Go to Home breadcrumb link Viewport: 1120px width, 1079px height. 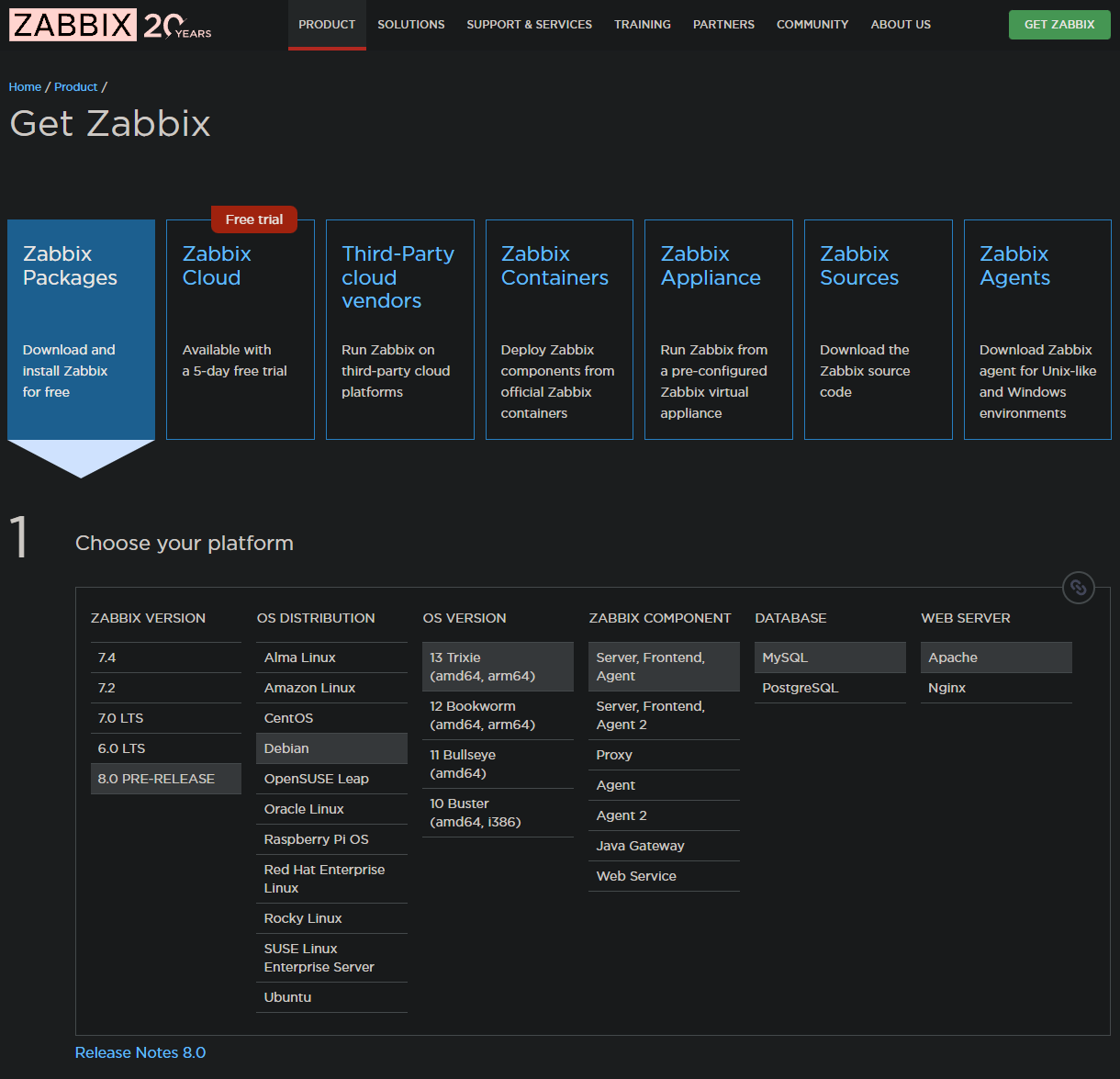[25, 86]
